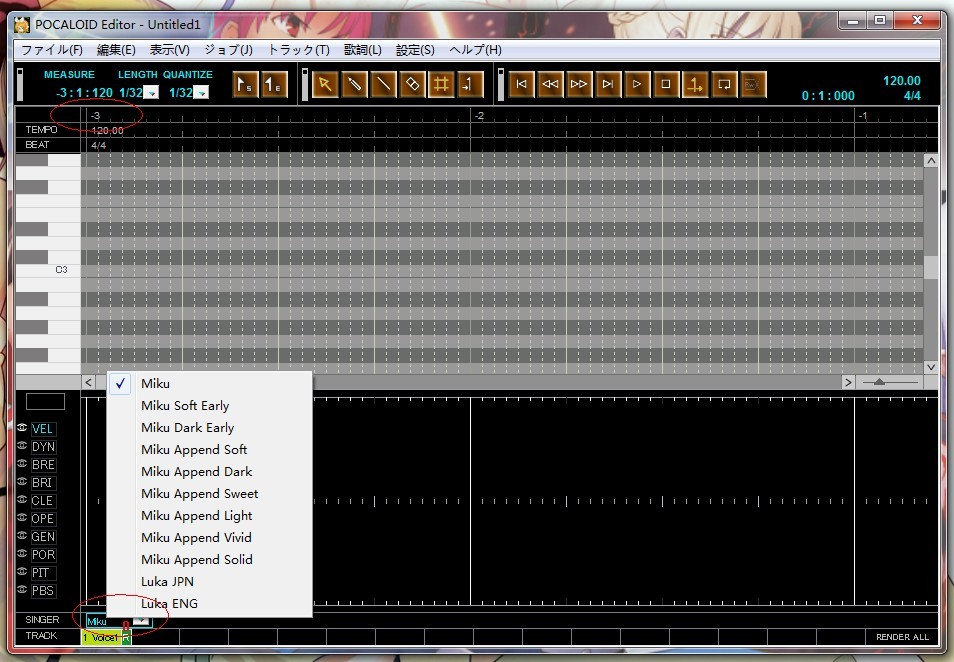
Task: Select the line tool
Action: [x=383, y=85]
